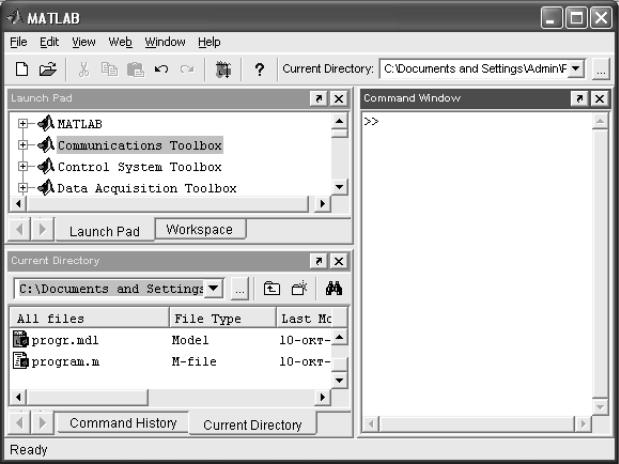The width and height of the screenshot is (619, 464).
Task: Select Data Acquisition Toolbox entry
Action: (x=147, y=188)
